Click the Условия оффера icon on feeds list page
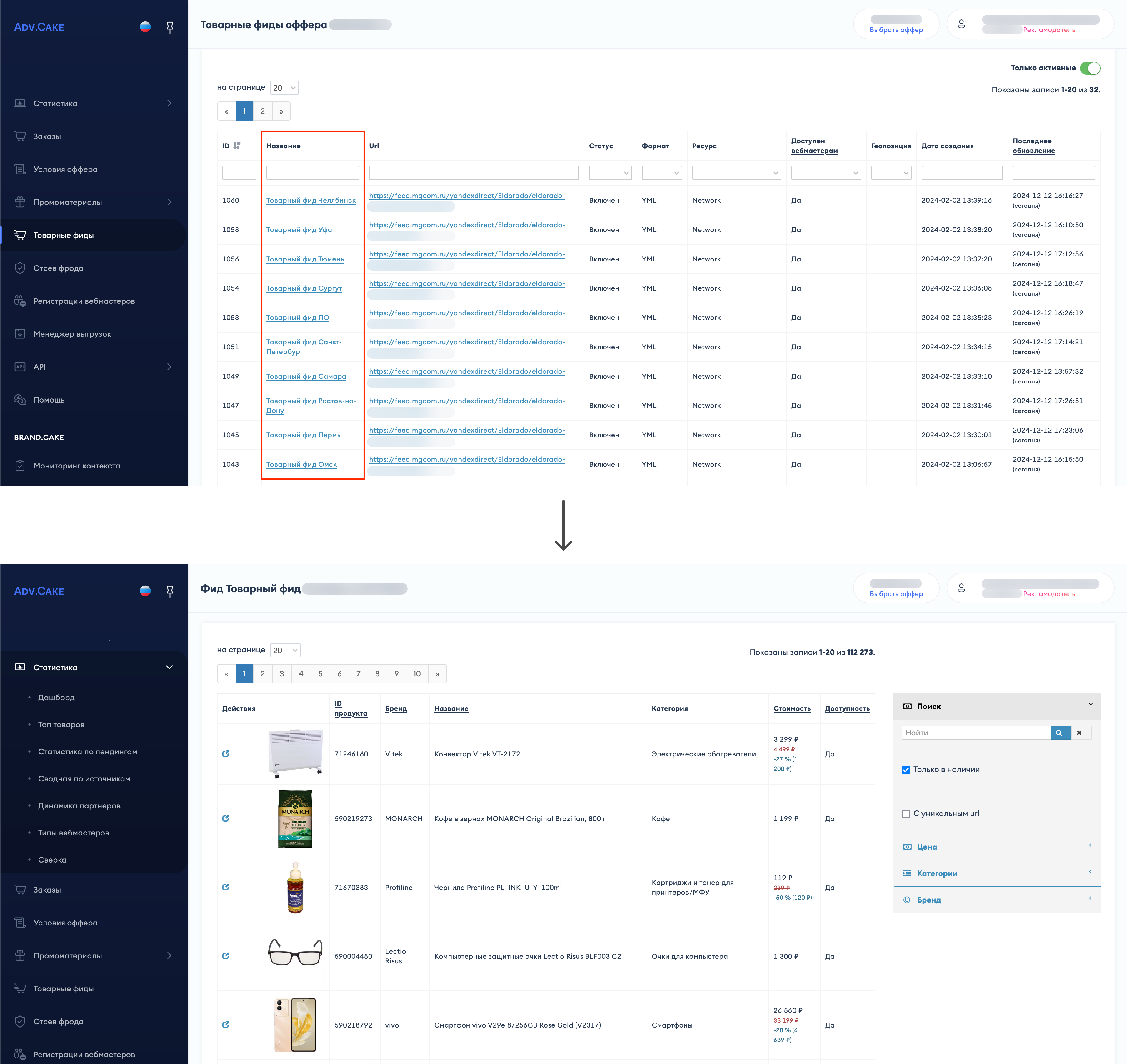Viewport: 1127px width, 1064px height. (x=20, y=169)
